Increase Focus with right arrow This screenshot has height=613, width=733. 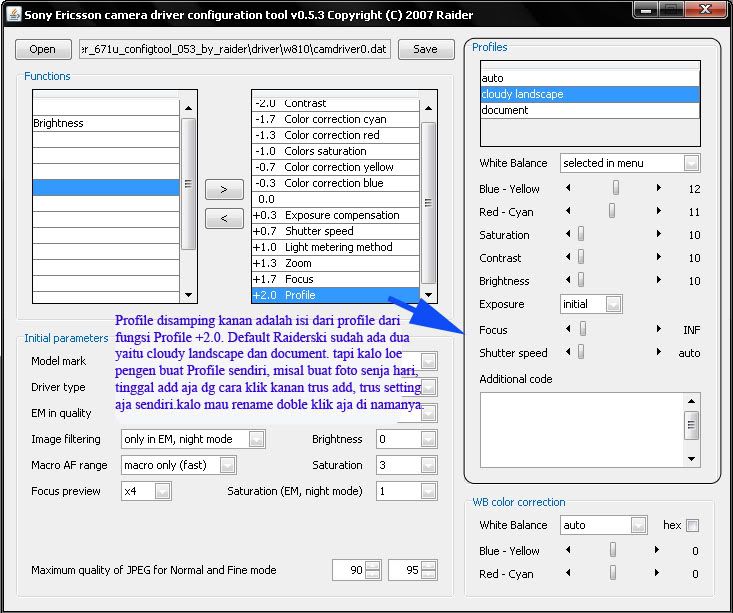[659, 329]
